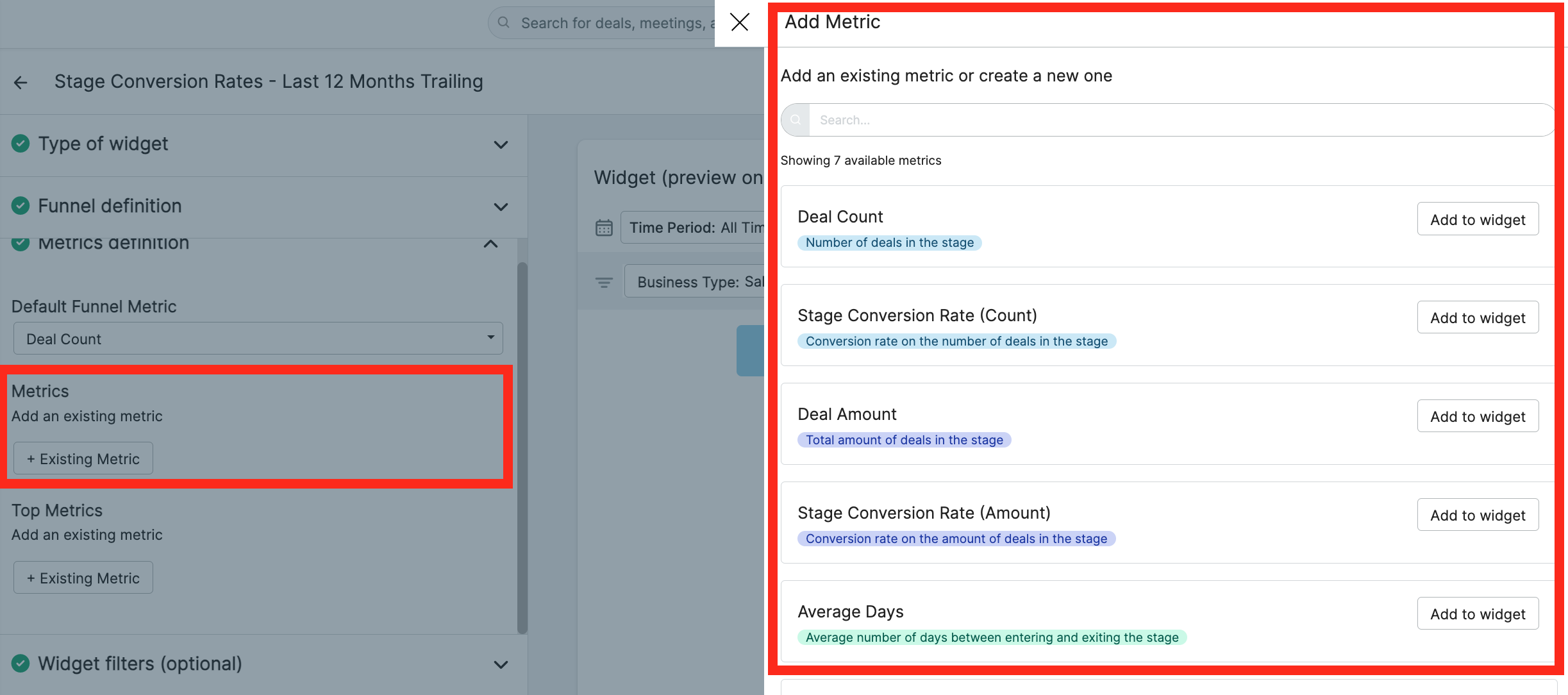Viewport: 1568px width, 695px height.
Task: Click Existing Metric button under Top Metrics
Action: [83, 578]
